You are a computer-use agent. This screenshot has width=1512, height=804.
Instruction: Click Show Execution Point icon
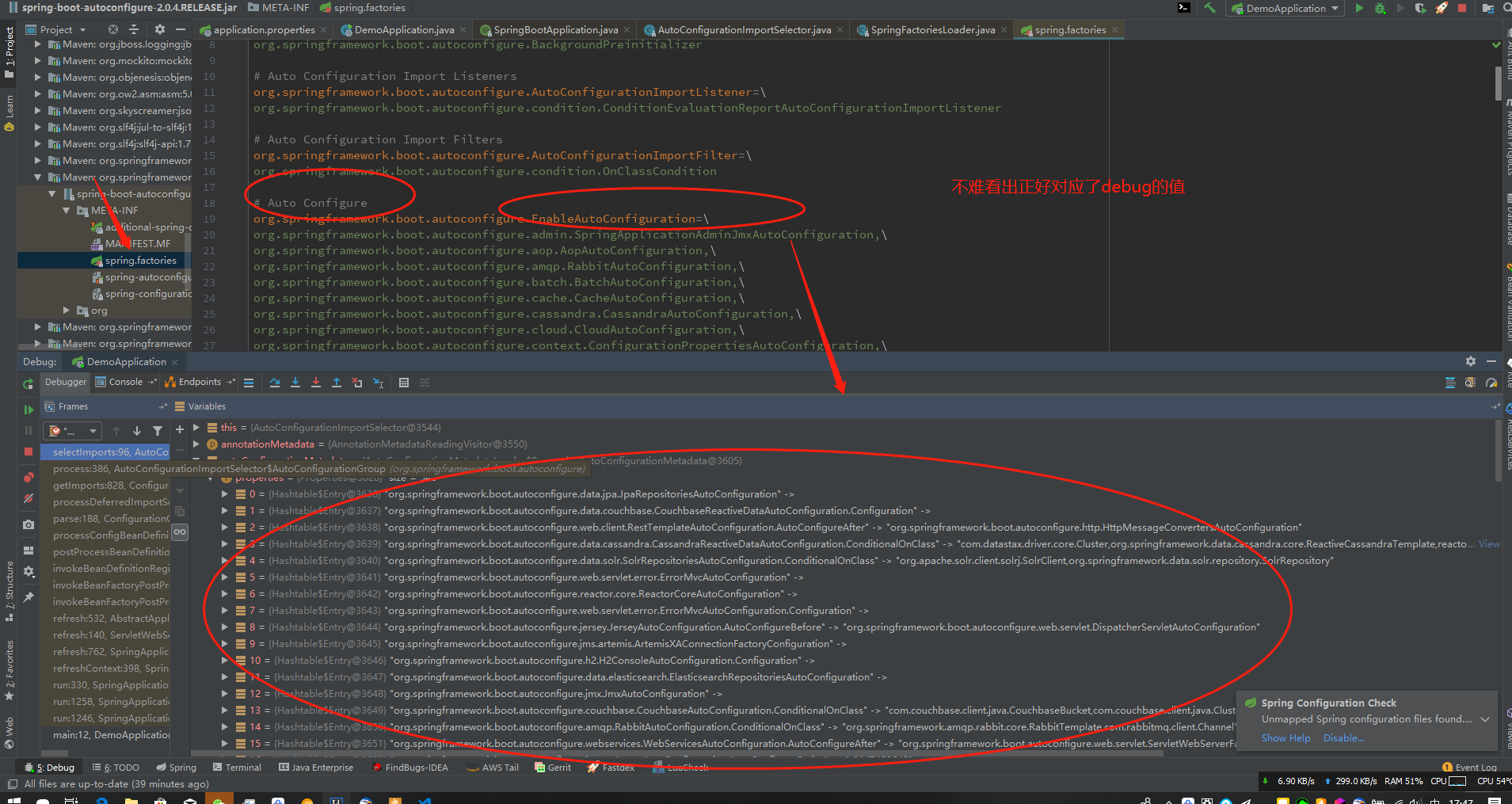[249, 383]
